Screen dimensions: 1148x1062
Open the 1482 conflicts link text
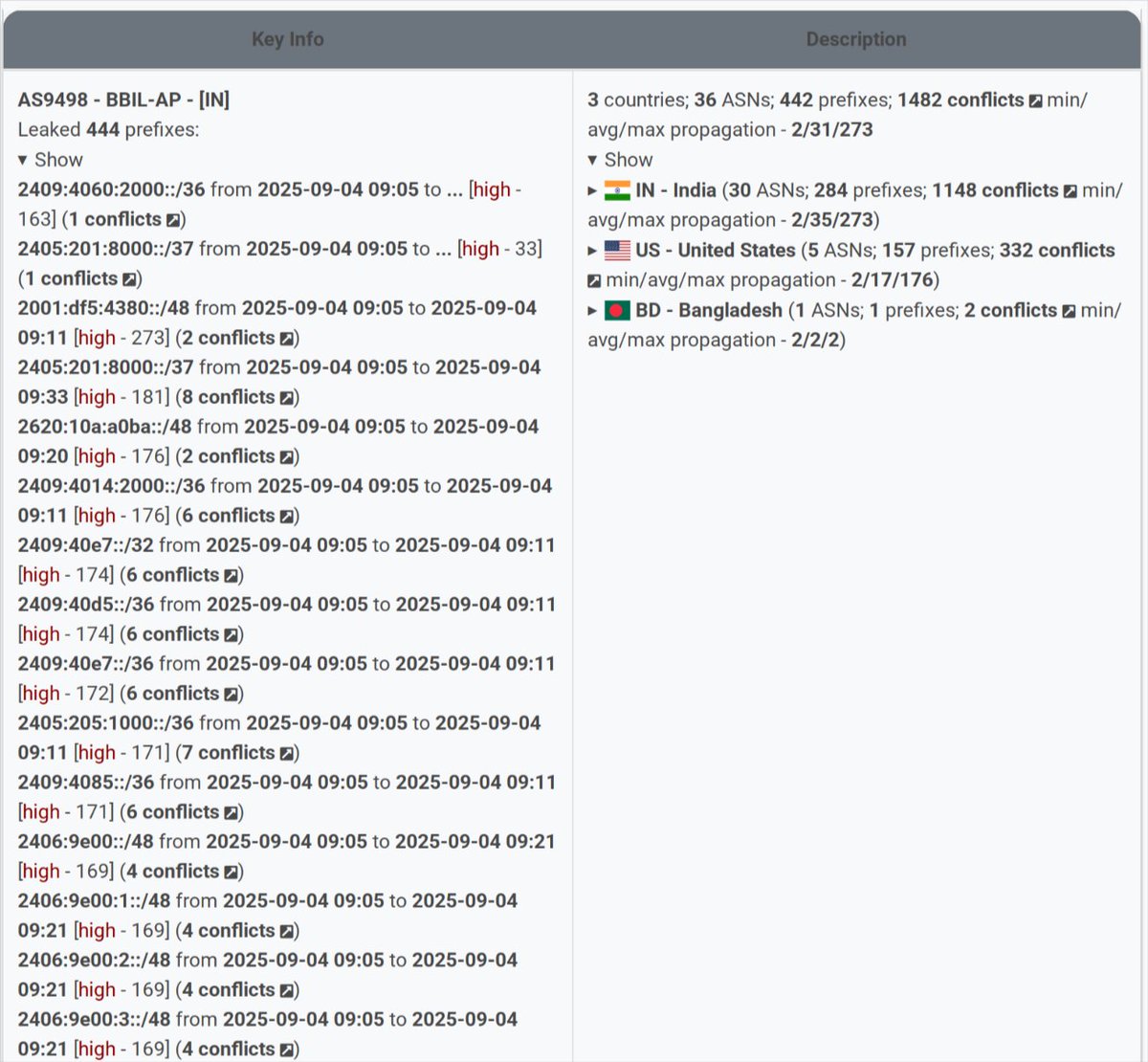960,100
